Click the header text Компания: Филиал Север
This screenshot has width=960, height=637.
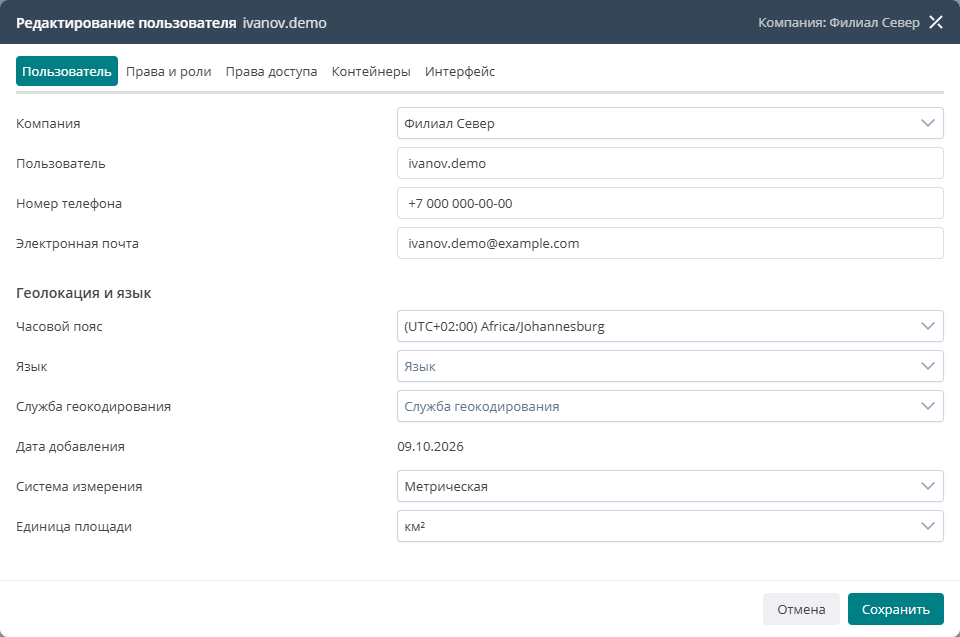point(839,23)
